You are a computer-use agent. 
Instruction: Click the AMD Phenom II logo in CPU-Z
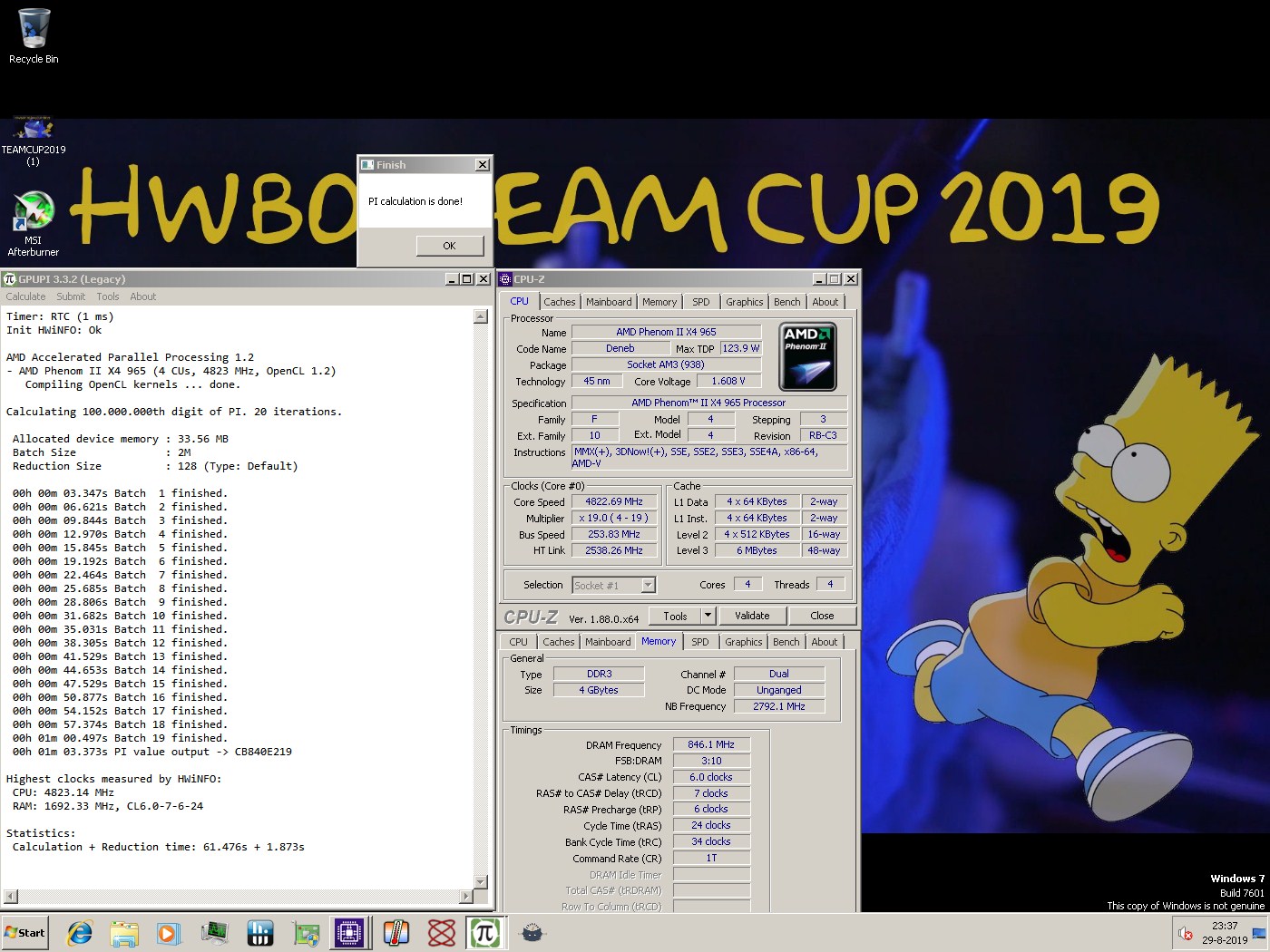[x=807, y=356]
